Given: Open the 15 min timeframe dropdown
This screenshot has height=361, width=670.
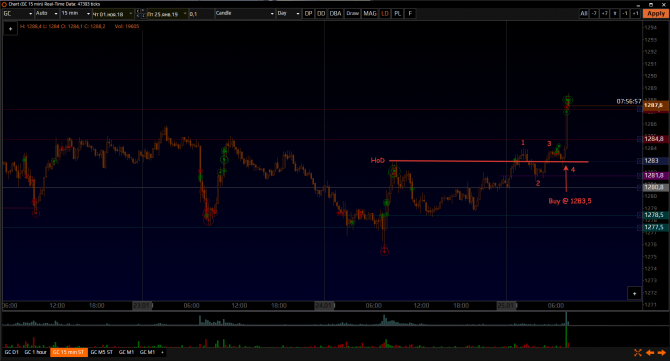Looking at the screenshot, I should [x=76, y=14].
